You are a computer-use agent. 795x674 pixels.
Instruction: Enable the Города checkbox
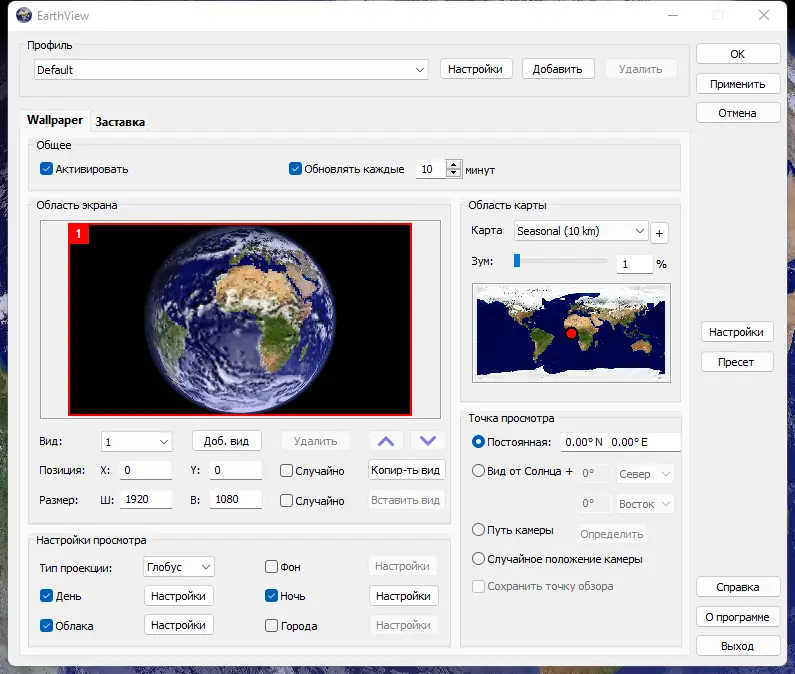pyautogui.click(x=272, y=626)
